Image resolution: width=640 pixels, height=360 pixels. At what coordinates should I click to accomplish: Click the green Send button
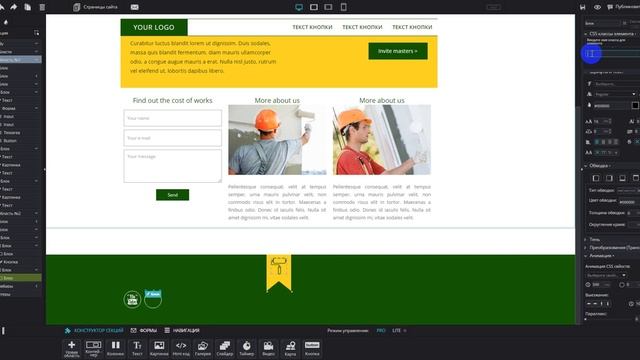pyautogui.click(x=172, y=195)
